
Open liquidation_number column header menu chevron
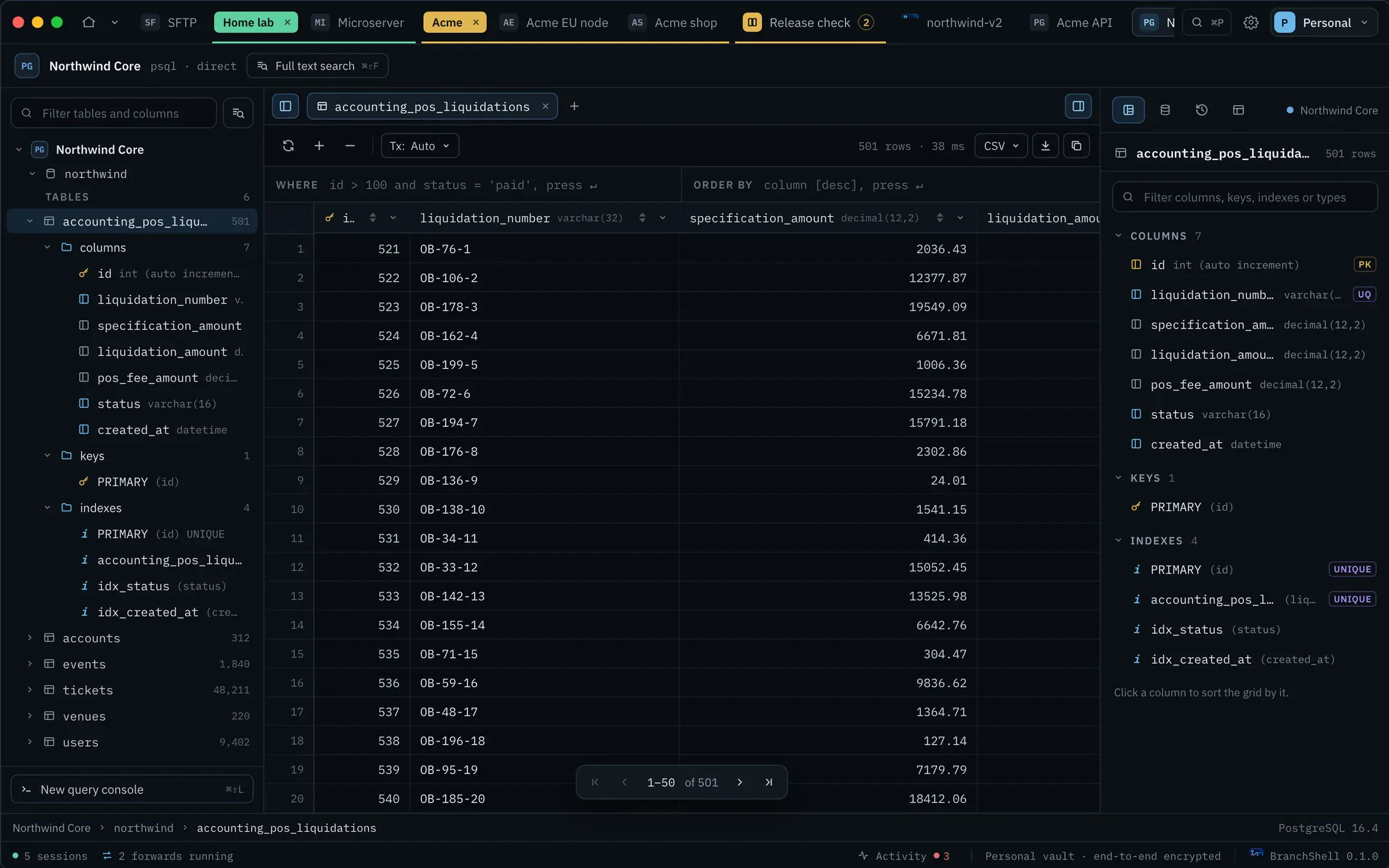(x=662, y=218)
